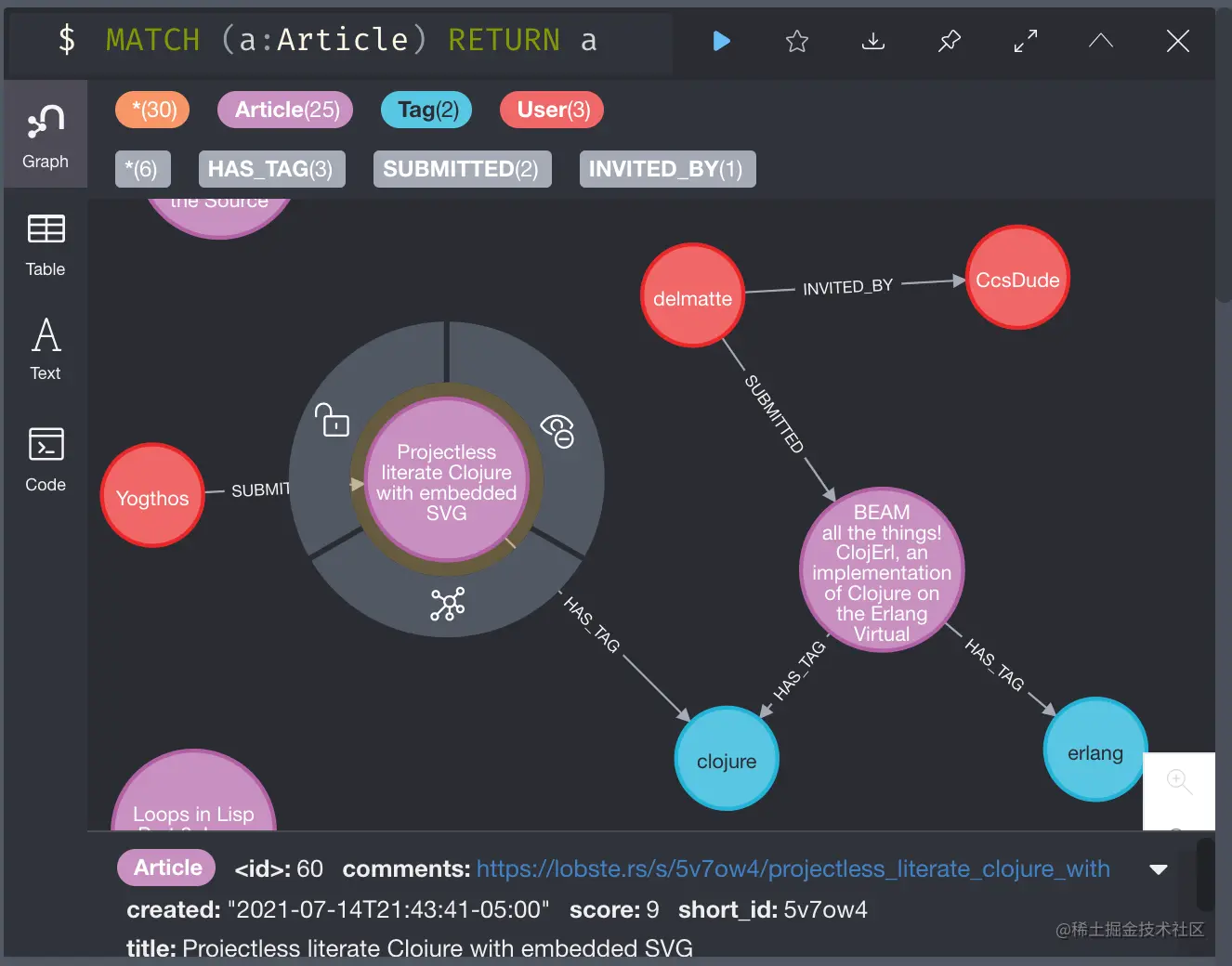The width and height of the screenshot is (1232, 966).
Task: Pin this result frame
Action: click(x=950, y=41)
